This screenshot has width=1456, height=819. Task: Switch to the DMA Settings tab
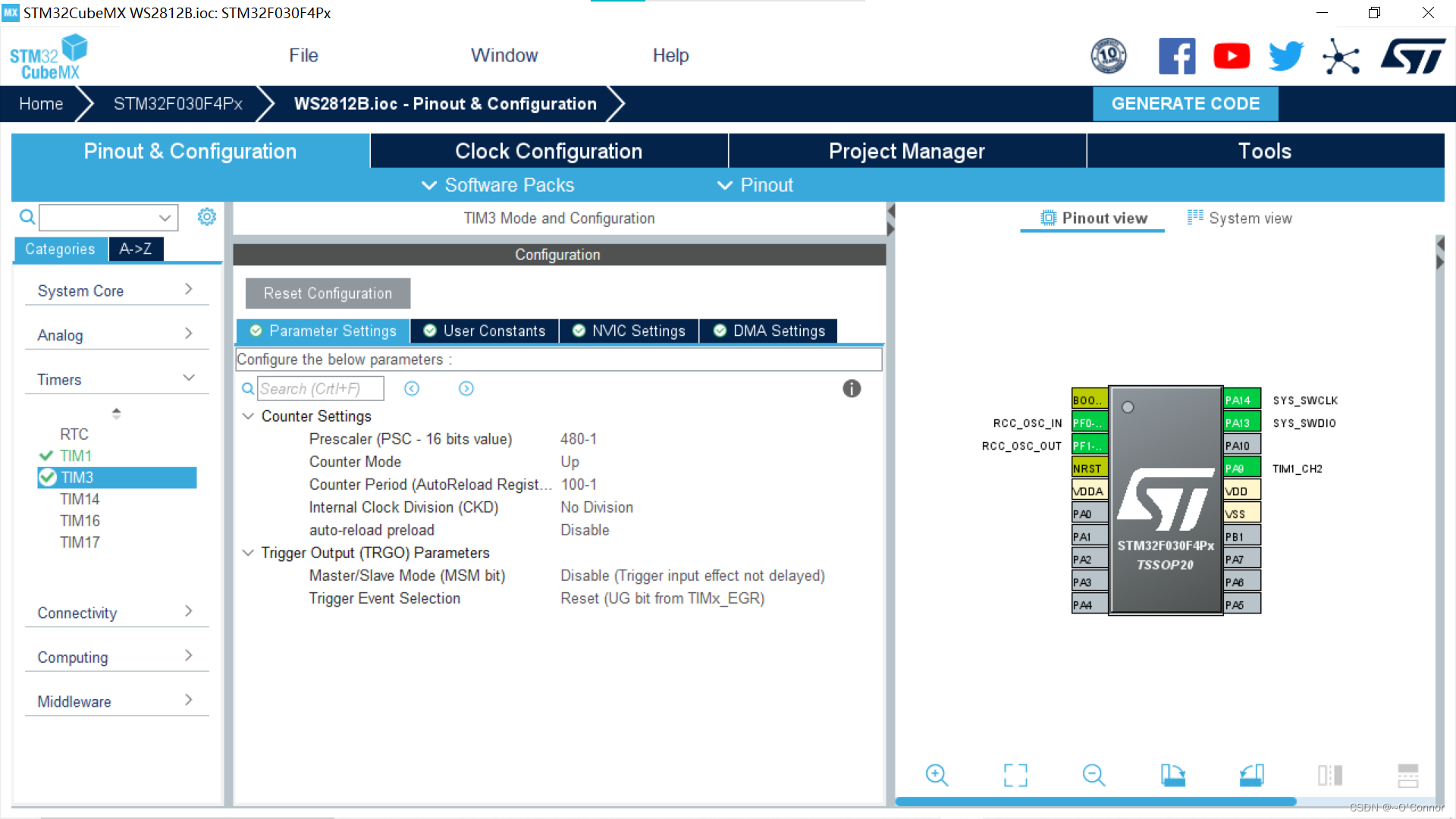tap(769, 331)
